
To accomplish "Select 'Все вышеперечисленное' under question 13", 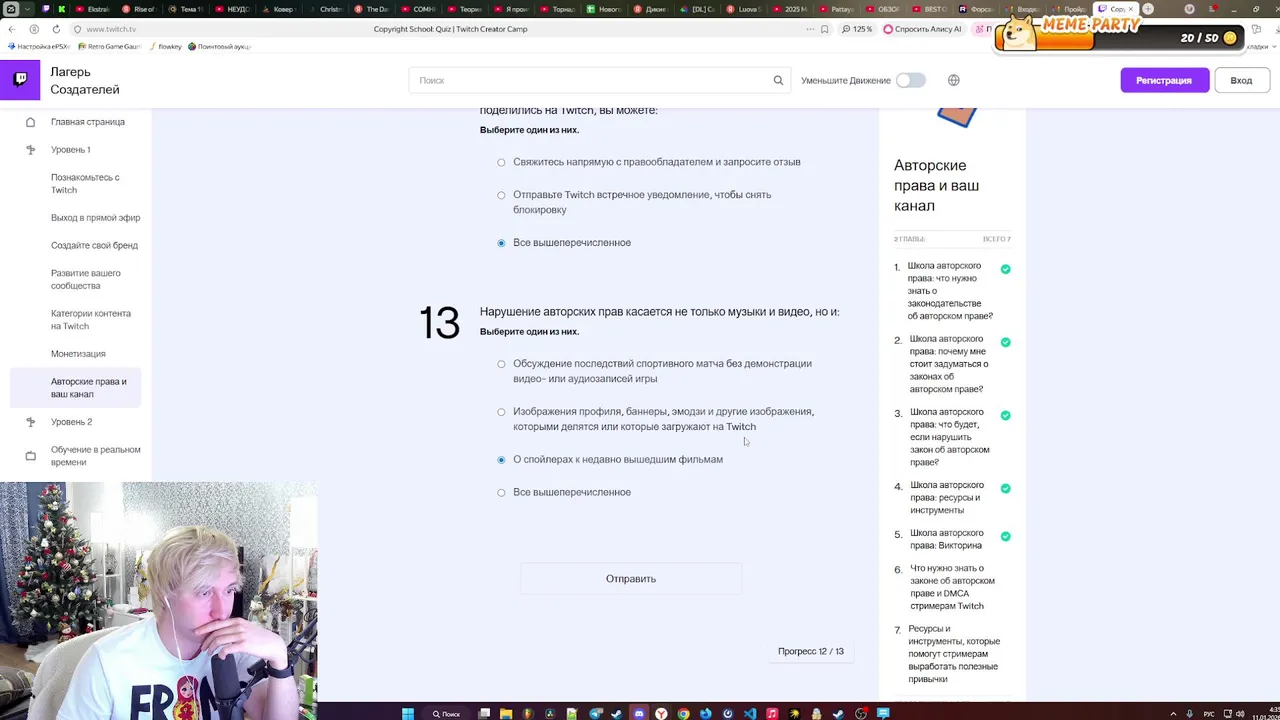I will click(x=501, y=493).
